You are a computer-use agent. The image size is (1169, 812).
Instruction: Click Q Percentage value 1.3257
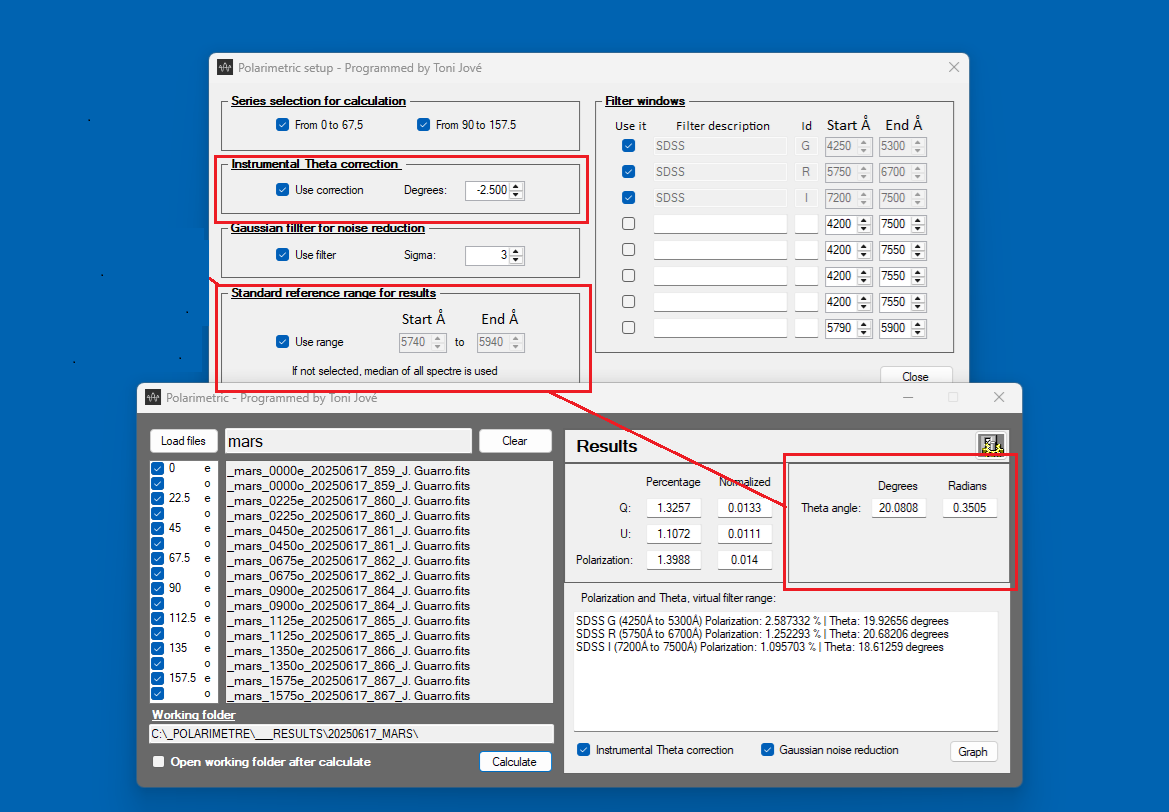[673, 508]
